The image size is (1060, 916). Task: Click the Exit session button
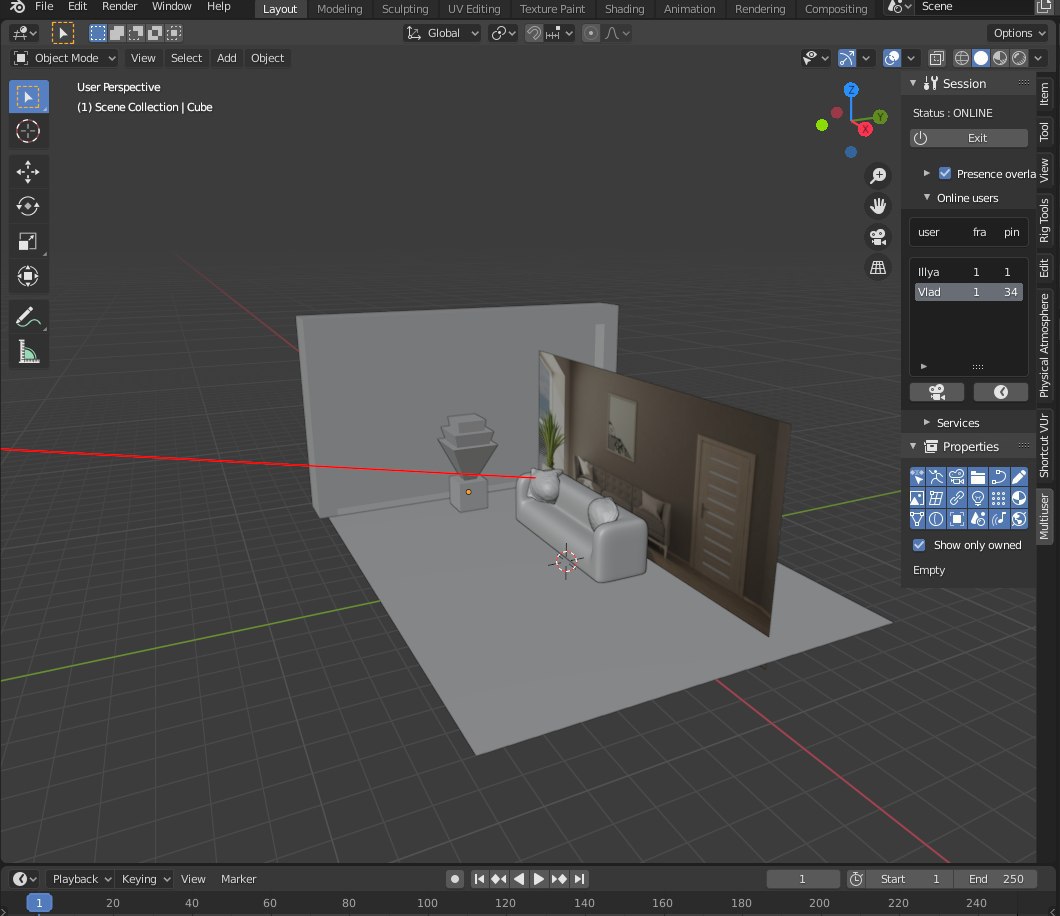coord(969,138)
